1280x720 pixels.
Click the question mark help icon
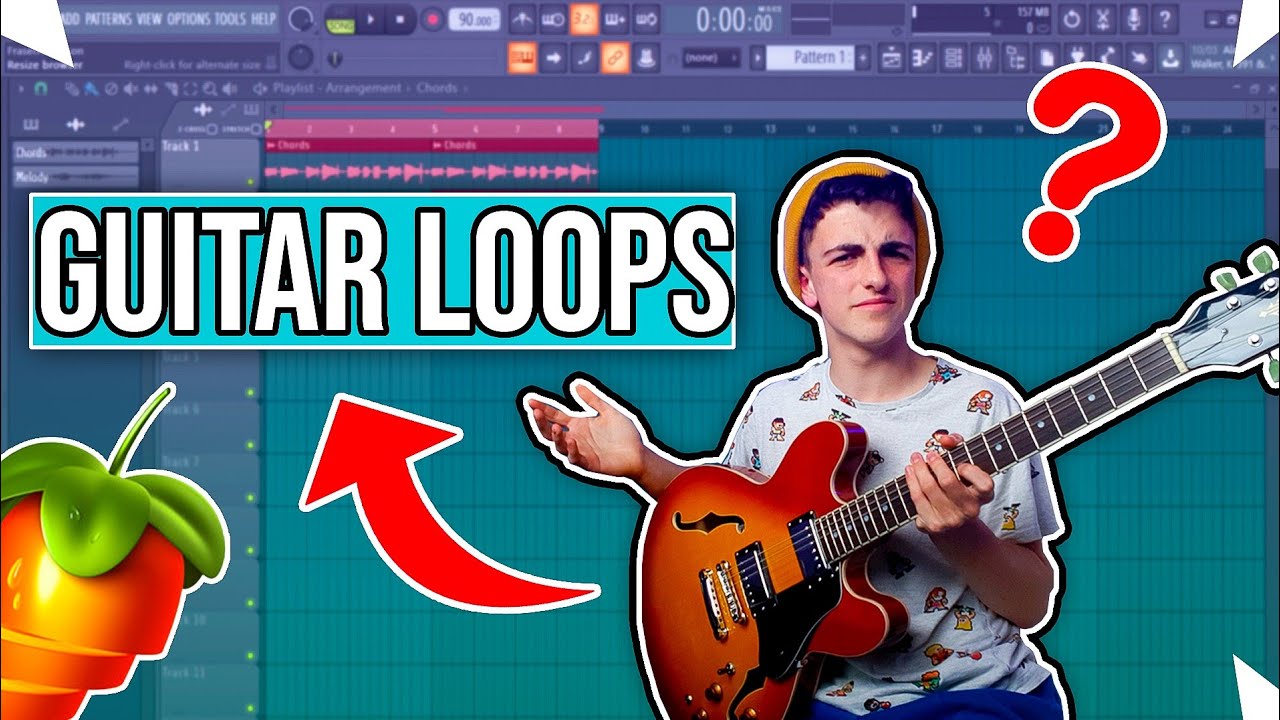1164,18
